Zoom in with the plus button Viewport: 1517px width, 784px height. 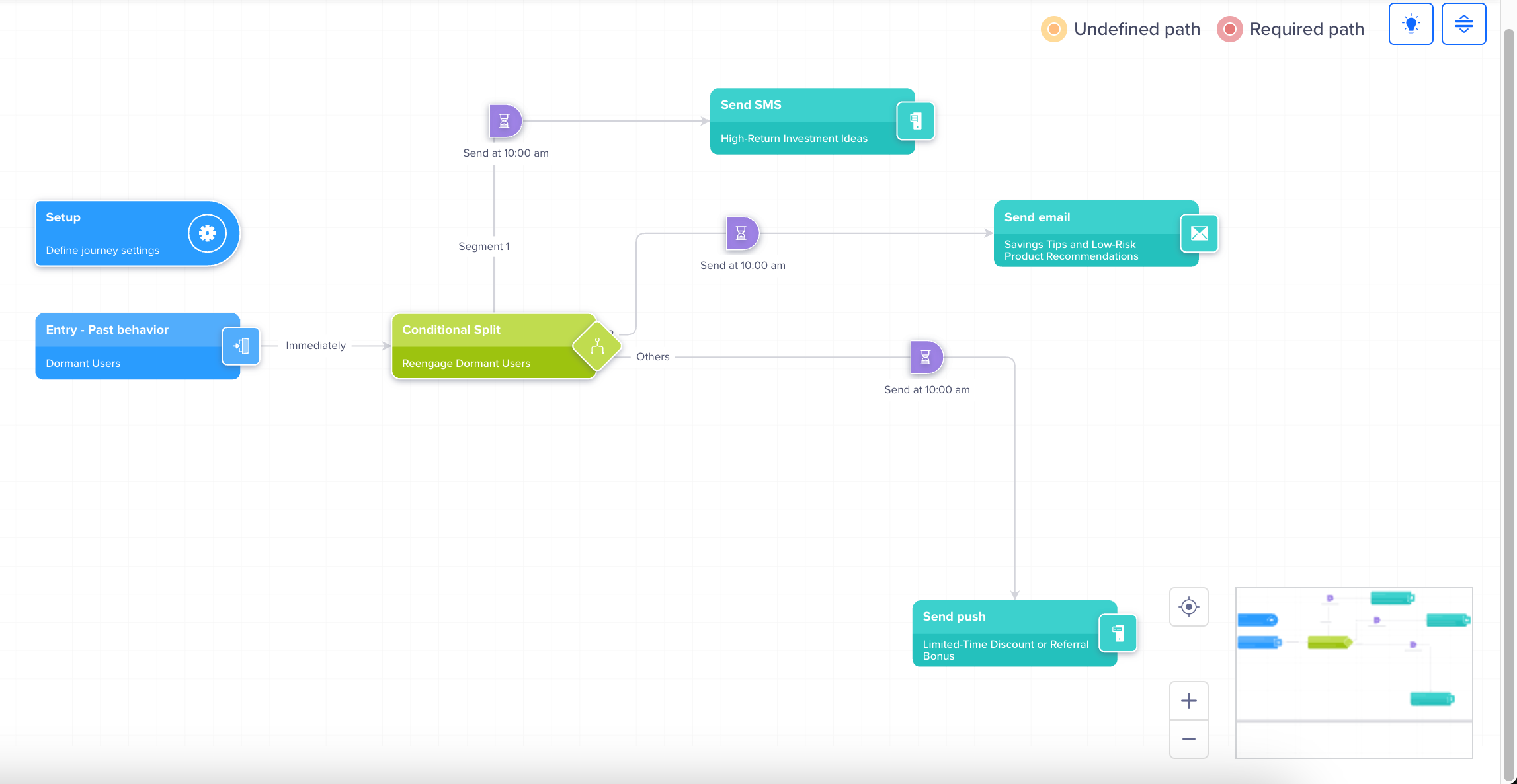[x=1188, y=700]
